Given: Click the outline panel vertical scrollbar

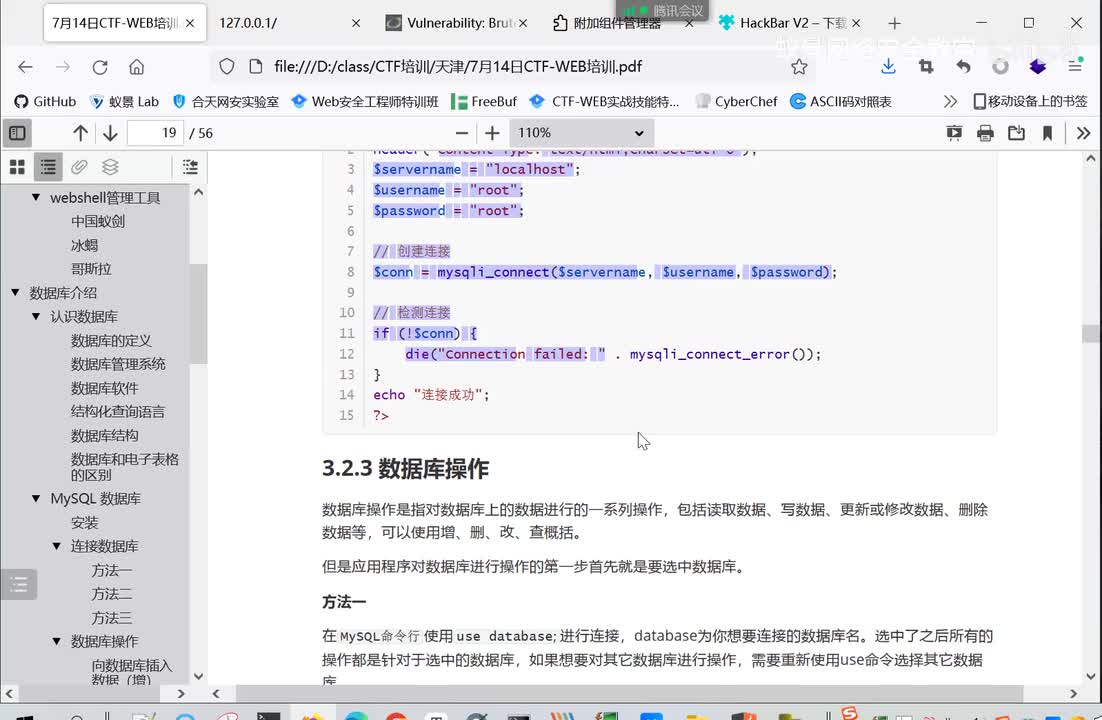Looking at the screenshot, I should [199, 313].
